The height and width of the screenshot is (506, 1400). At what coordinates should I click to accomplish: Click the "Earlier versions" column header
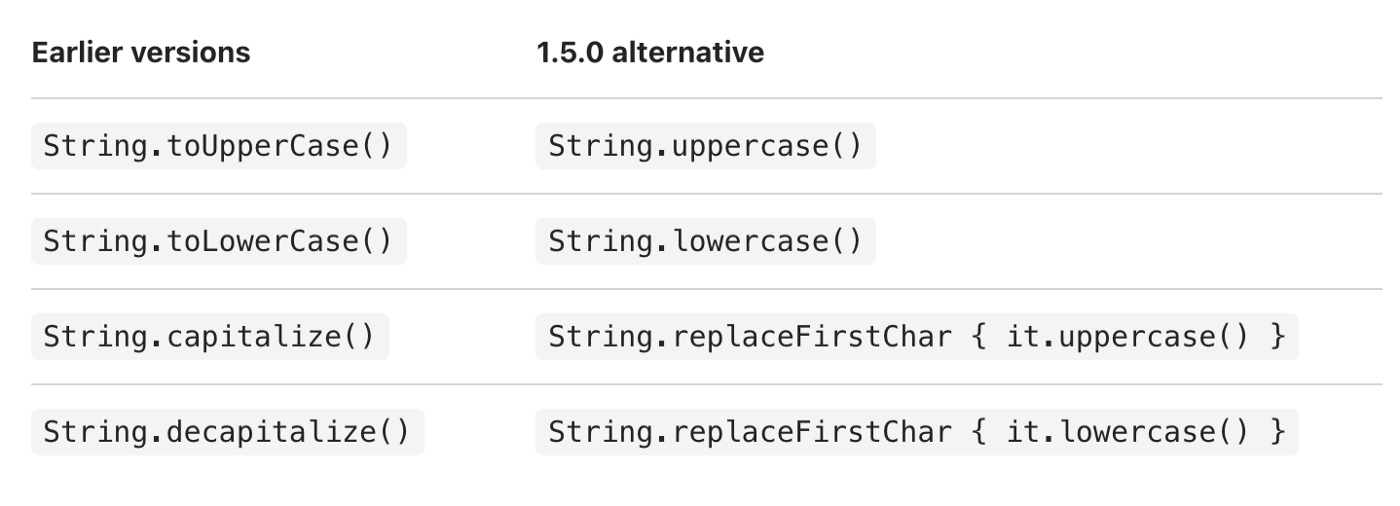(x=141, y=53)
